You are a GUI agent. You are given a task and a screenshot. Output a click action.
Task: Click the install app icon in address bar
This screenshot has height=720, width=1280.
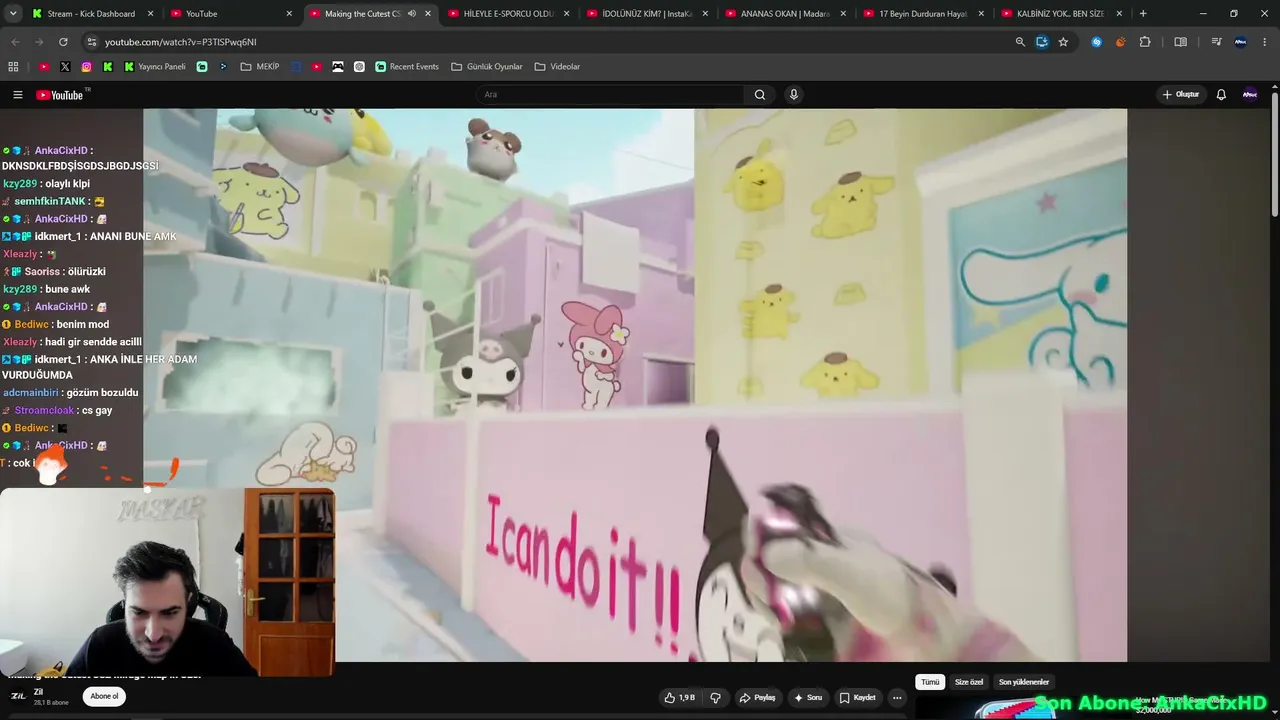[x=1042, y=42]
